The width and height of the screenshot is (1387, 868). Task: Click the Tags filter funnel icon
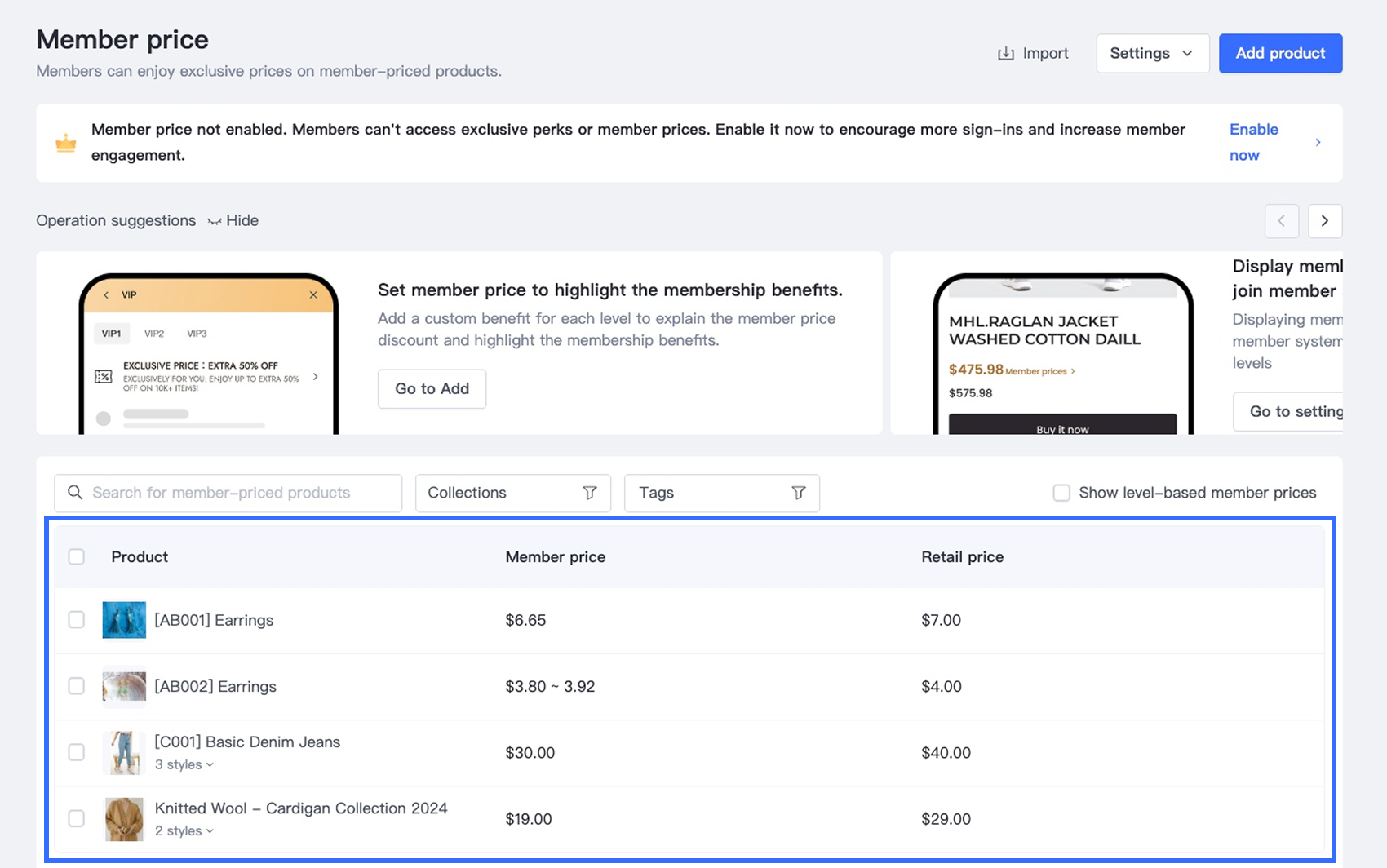tap(799, 493)
